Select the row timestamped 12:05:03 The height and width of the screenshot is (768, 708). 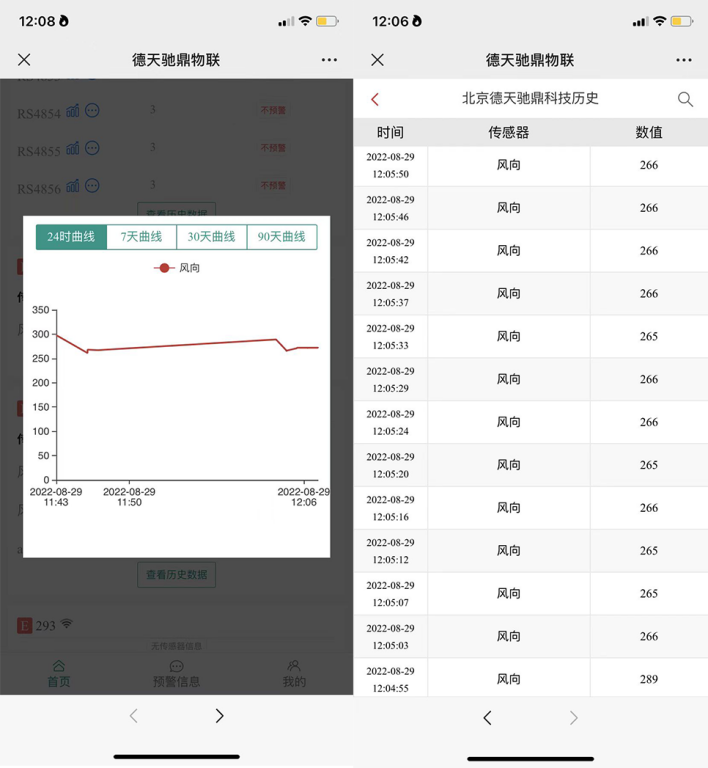point(531,636)
